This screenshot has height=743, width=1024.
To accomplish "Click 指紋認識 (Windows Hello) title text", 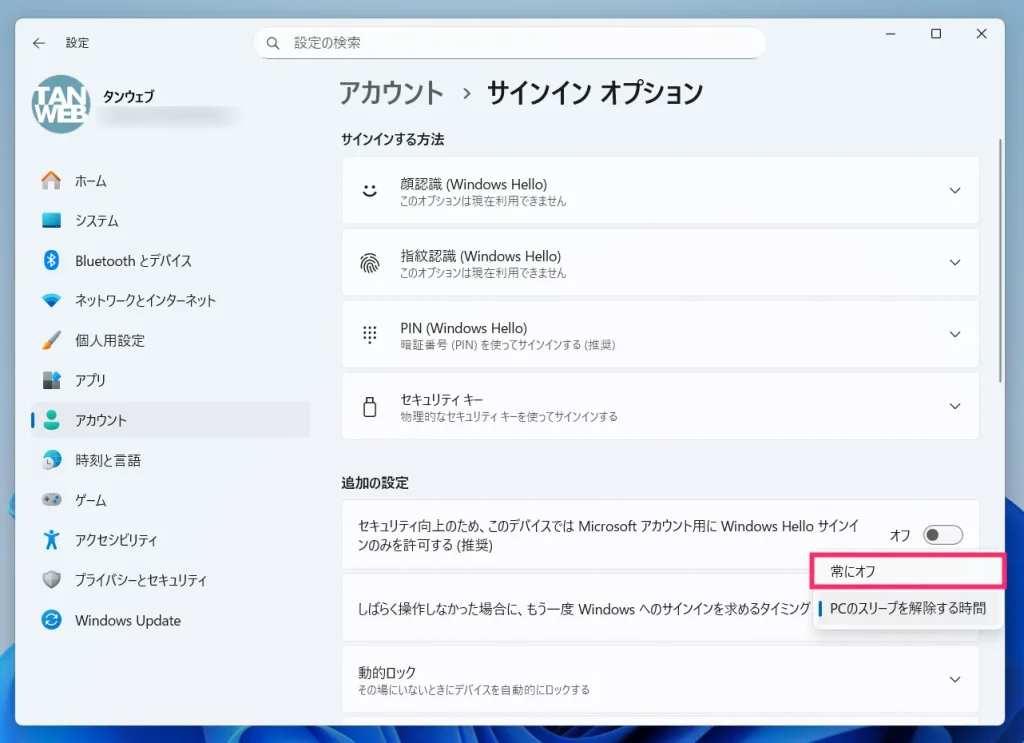I will pyautogui.click(x=480, y=256).
